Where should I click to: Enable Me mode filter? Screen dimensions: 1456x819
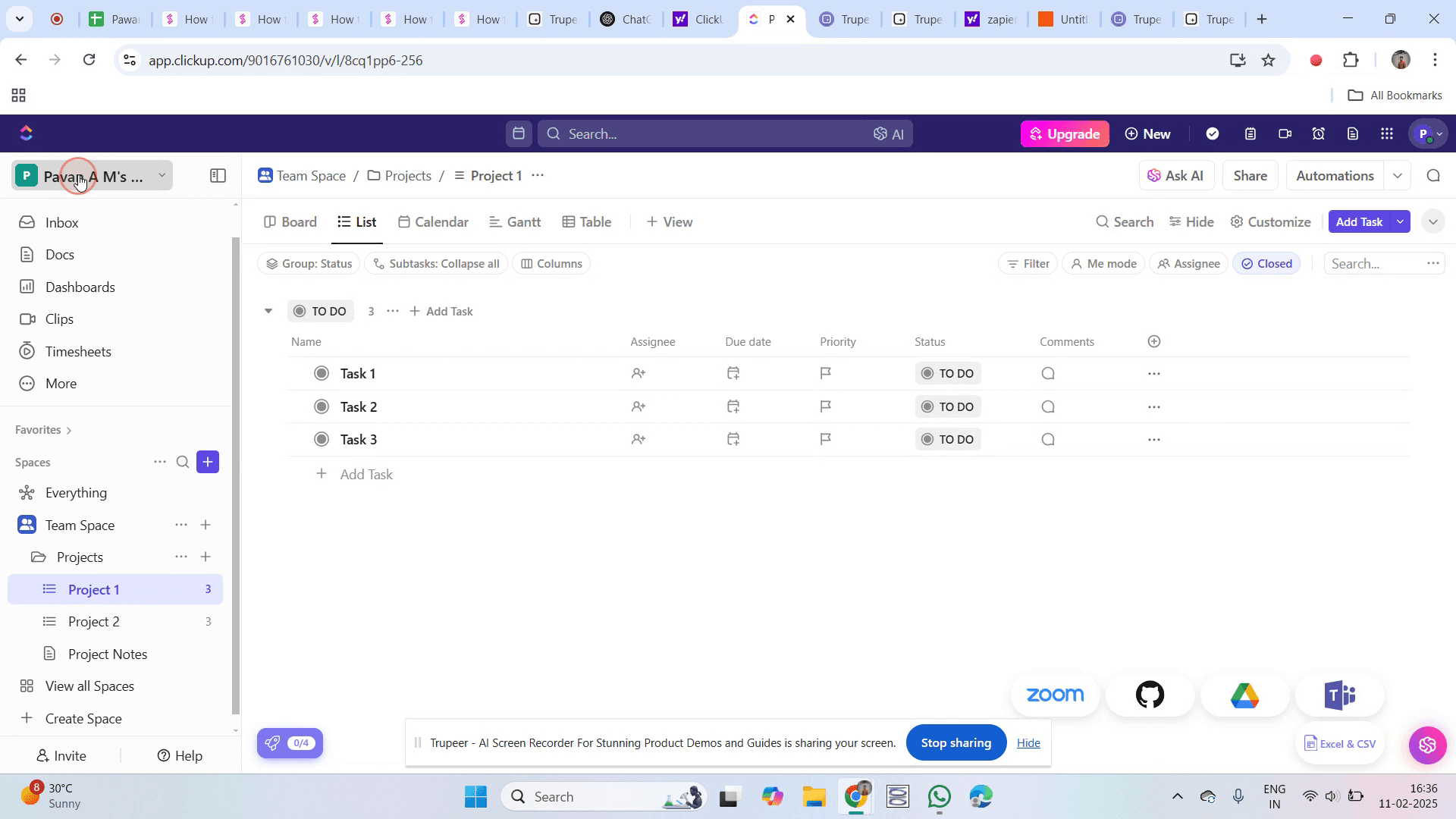[1103, 264]
